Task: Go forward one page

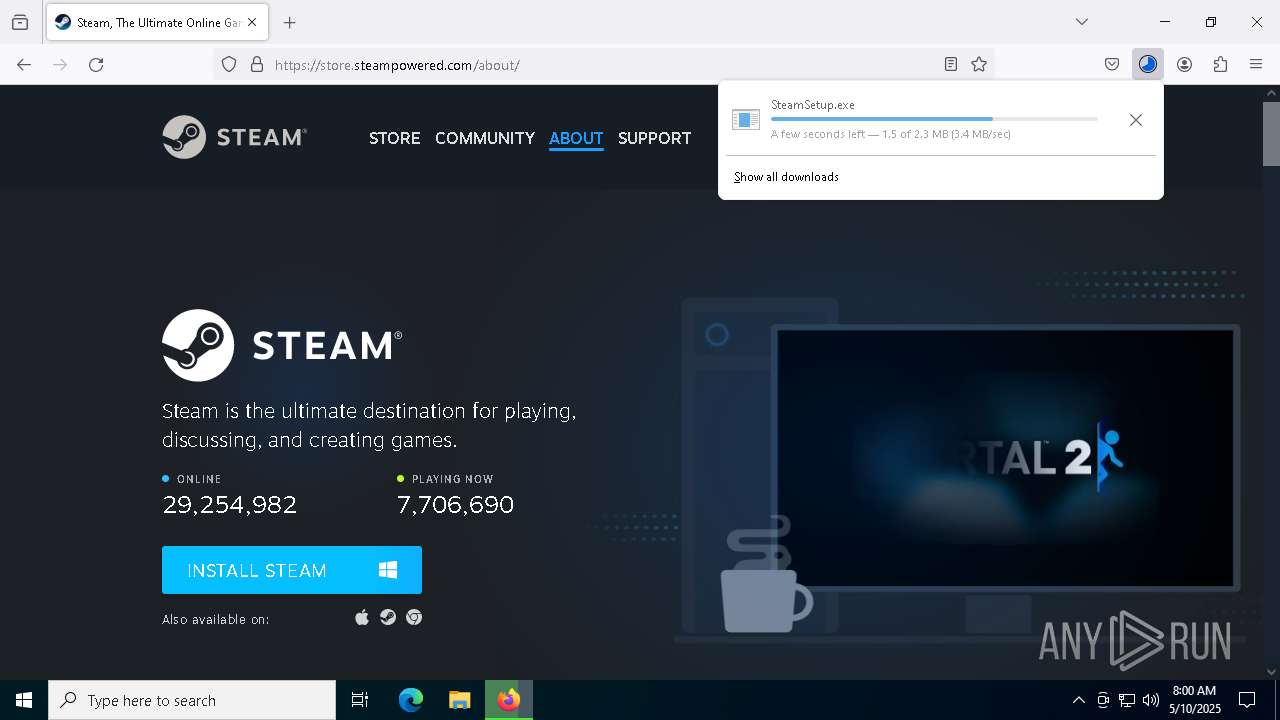Action: pyautogui.click(x=60, y=64)
